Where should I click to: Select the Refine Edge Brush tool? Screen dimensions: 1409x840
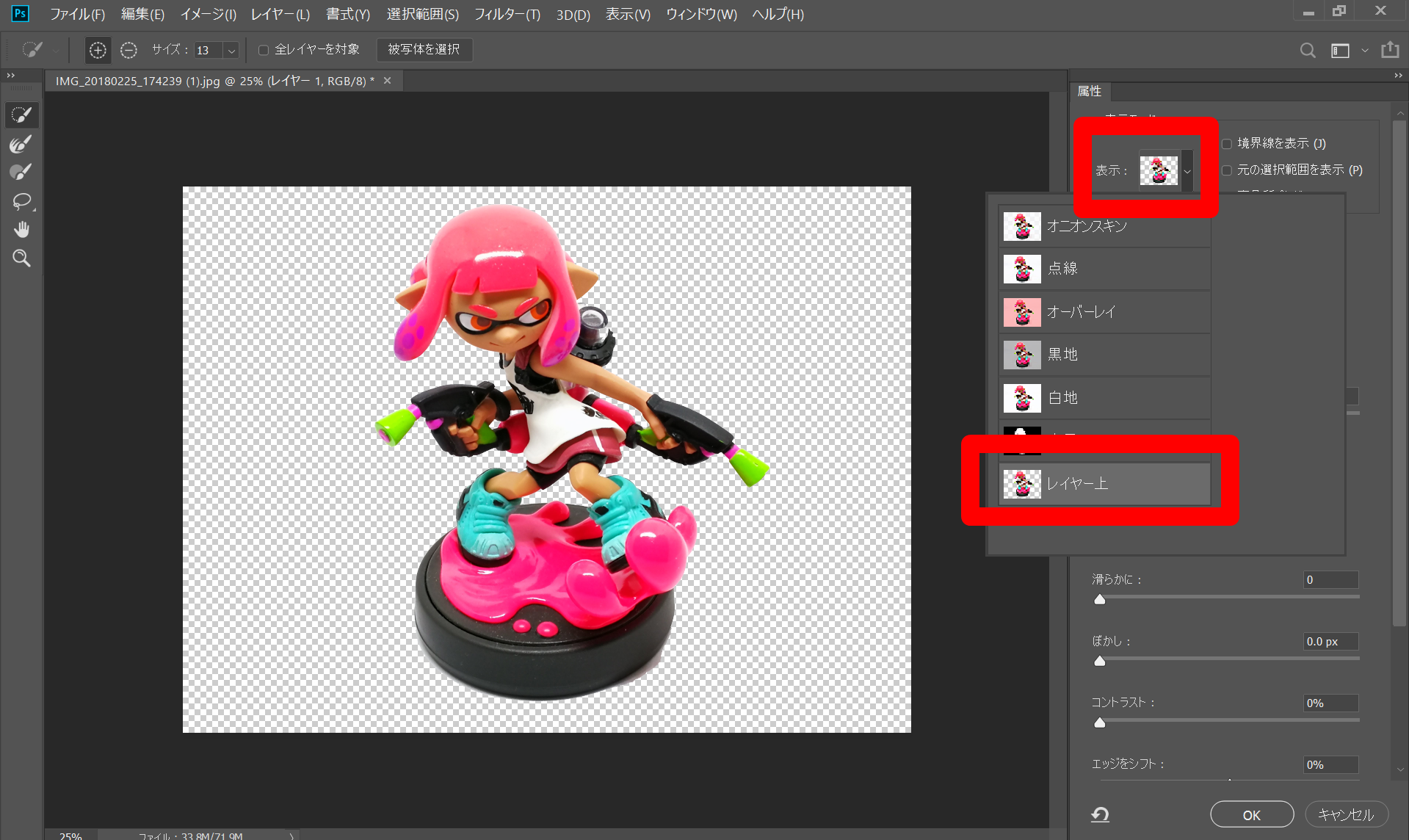(x=21, y=144)
